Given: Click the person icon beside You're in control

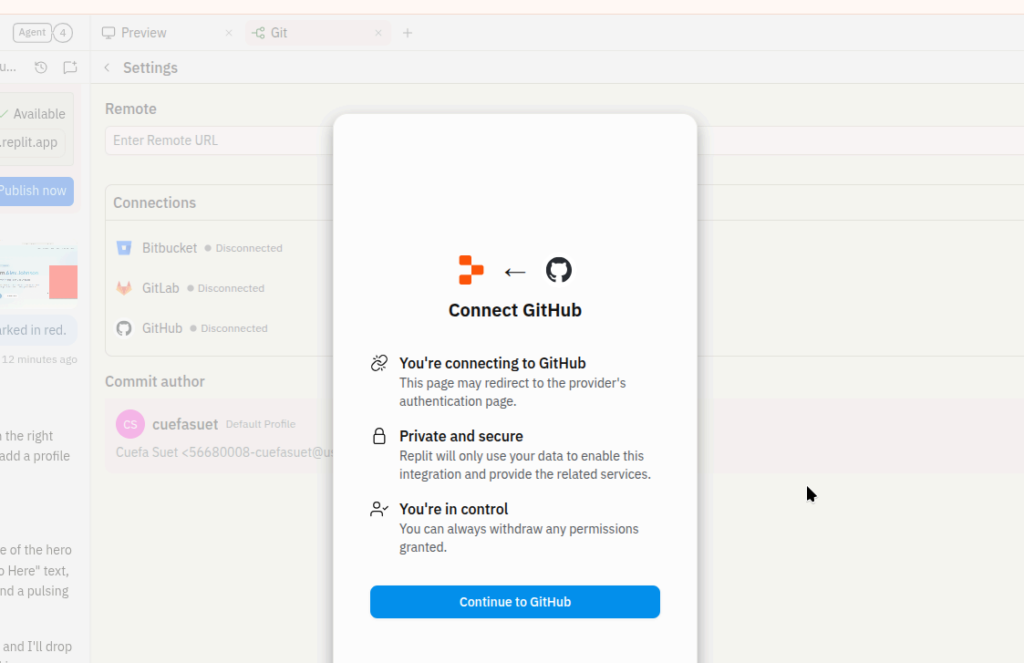Looking at the screenshot, I should point(379,508).
